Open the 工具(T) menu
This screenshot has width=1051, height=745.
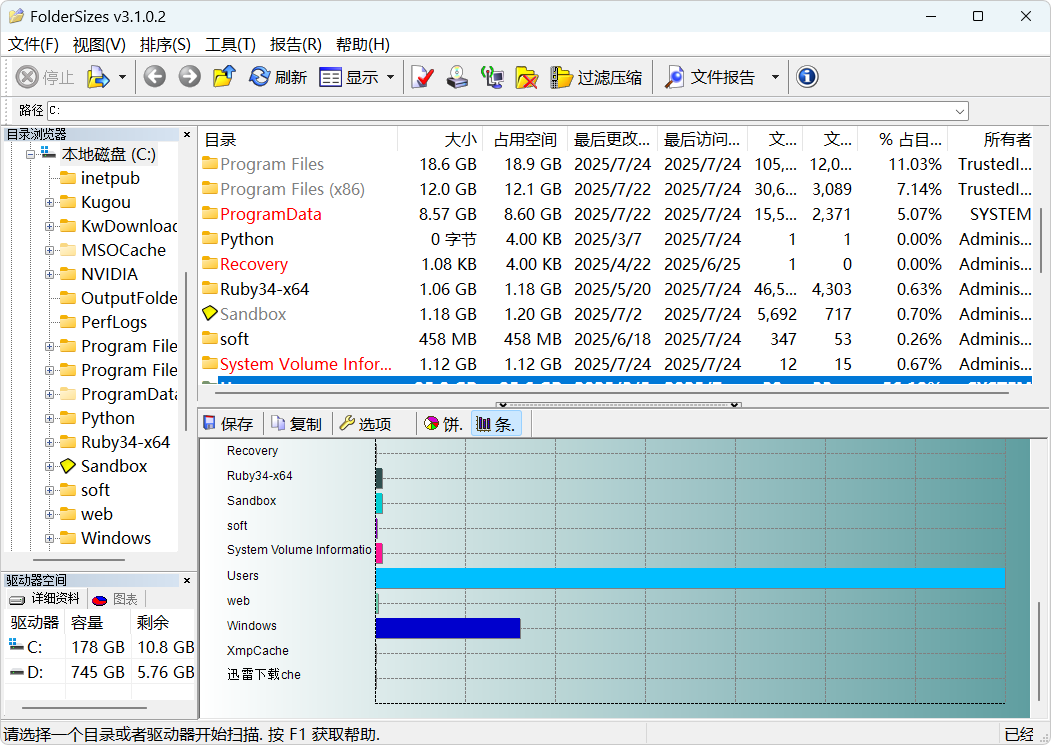pyautogui.click(x=230, y=44)
